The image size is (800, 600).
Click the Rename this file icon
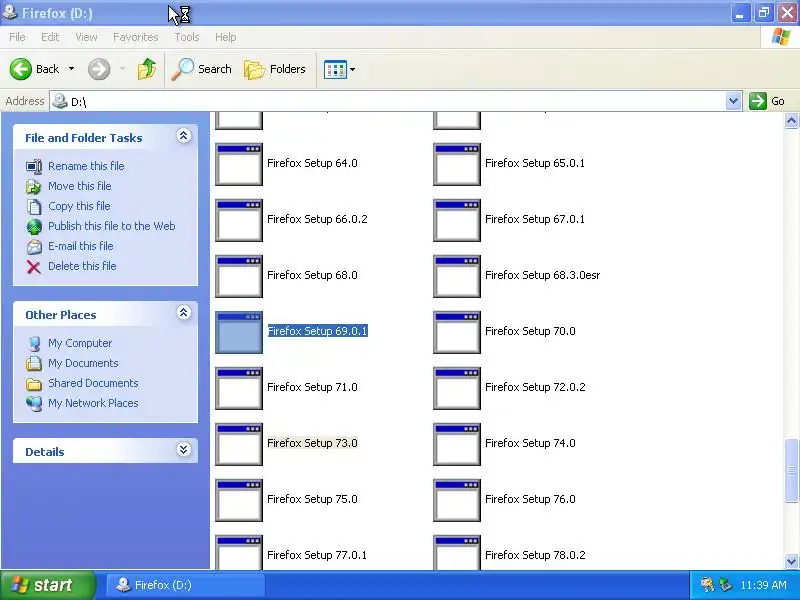[34, 166]
